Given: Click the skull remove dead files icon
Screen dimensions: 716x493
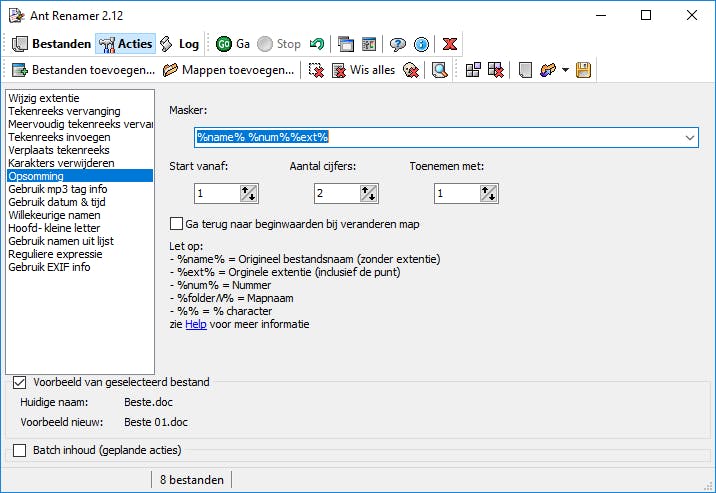Looking at the screenshot, I should (x=411, y=70).
